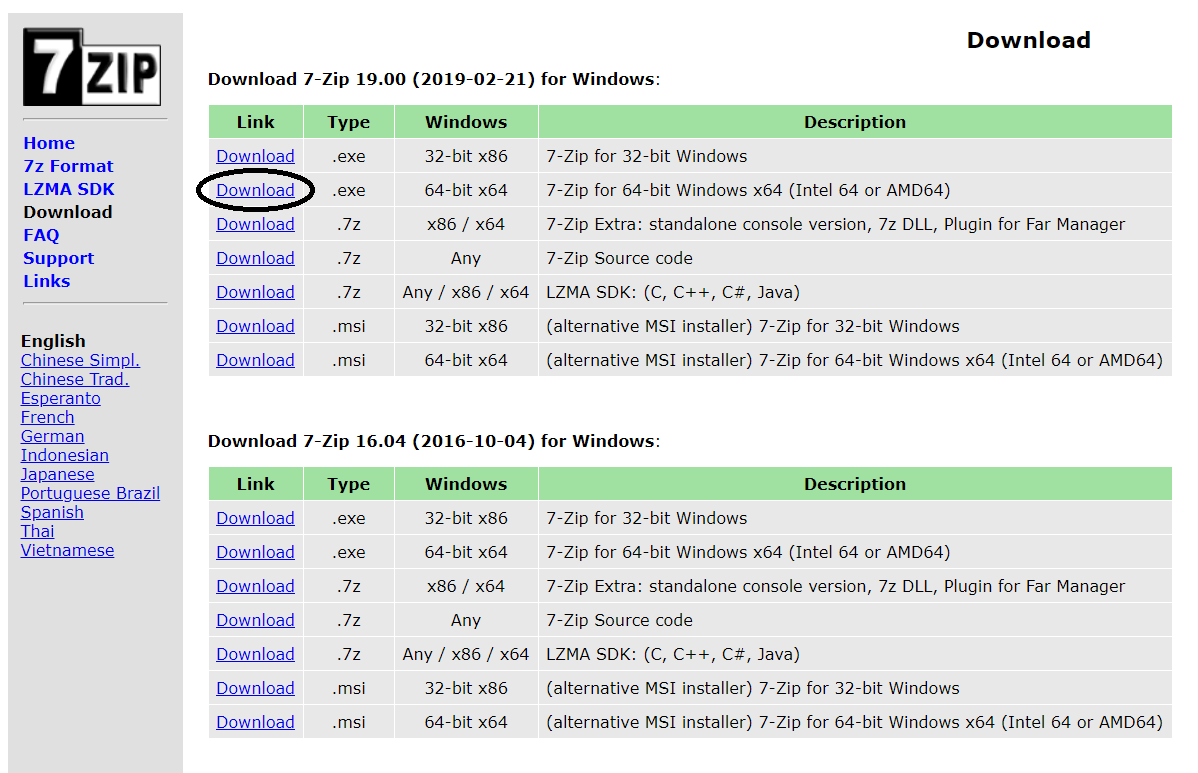Screen dimensions: 1198x773
Task: Switch language to Chinese Trad.
Action: click(x=75, y=379)
